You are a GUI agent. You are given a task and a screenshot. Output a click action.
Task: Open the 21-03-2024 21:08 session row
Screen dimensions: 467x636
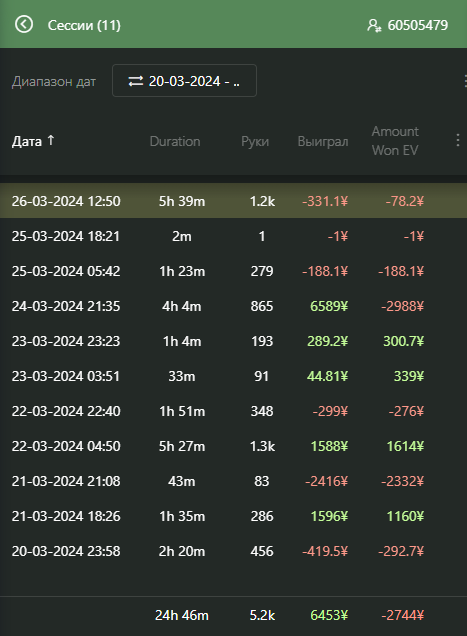233,481
